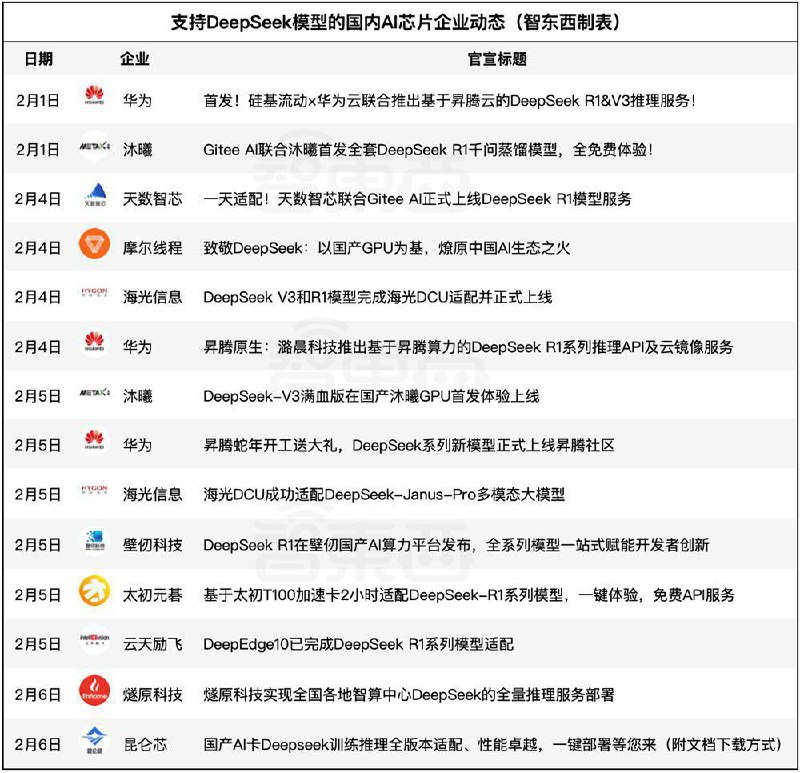
Task: Open the Huawei DeepSeek R1&V3 推理服务 announcement
Action: click(x=450, y=97)
